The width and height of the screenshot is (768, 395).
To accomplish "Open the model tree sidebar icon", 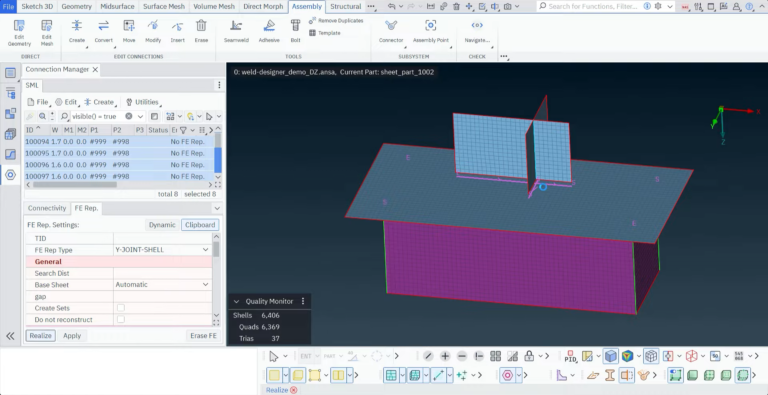I will [x=10, y=93].
